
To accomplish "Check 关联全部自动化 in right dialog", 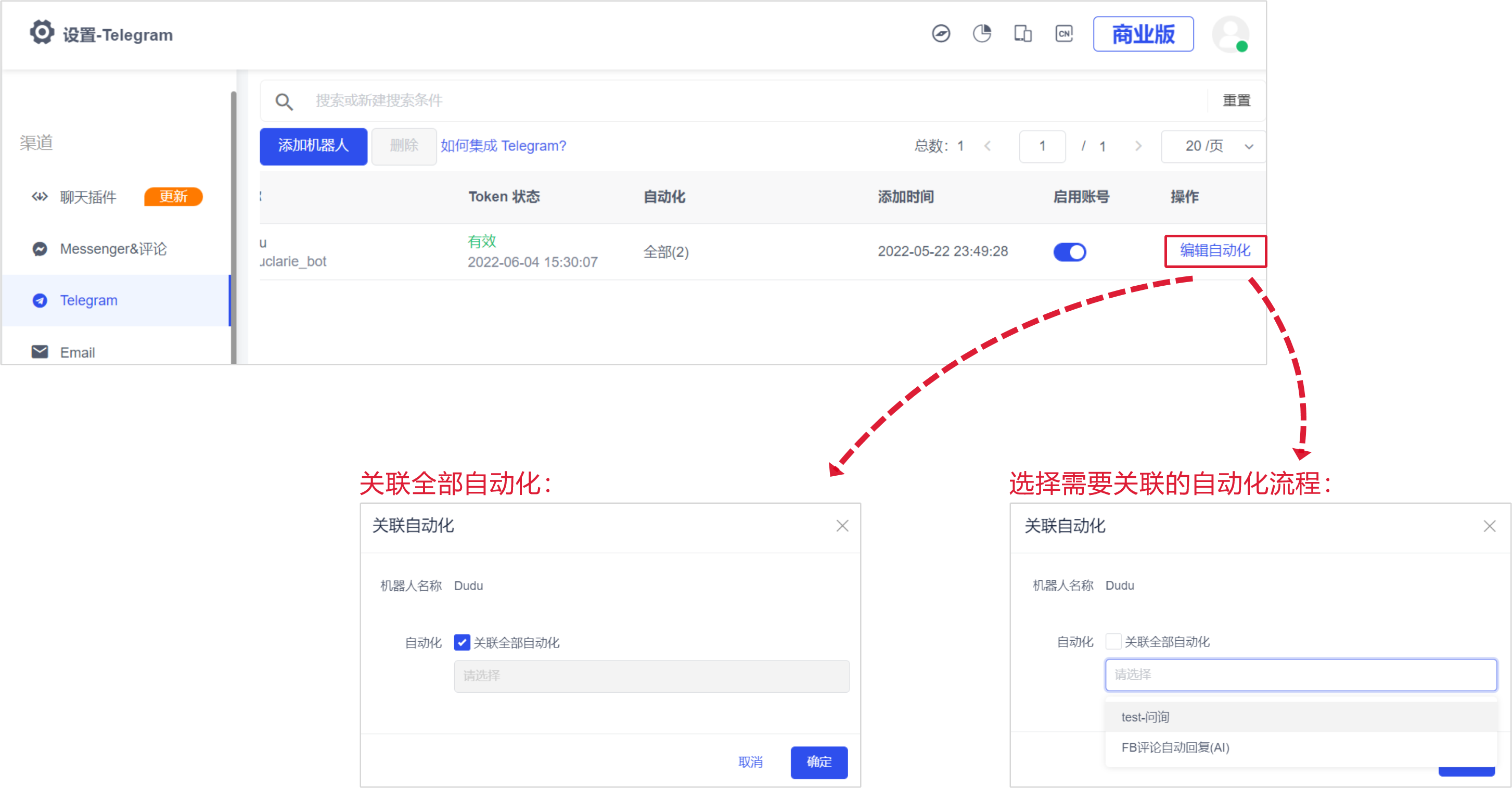I will click(1113, 641).
